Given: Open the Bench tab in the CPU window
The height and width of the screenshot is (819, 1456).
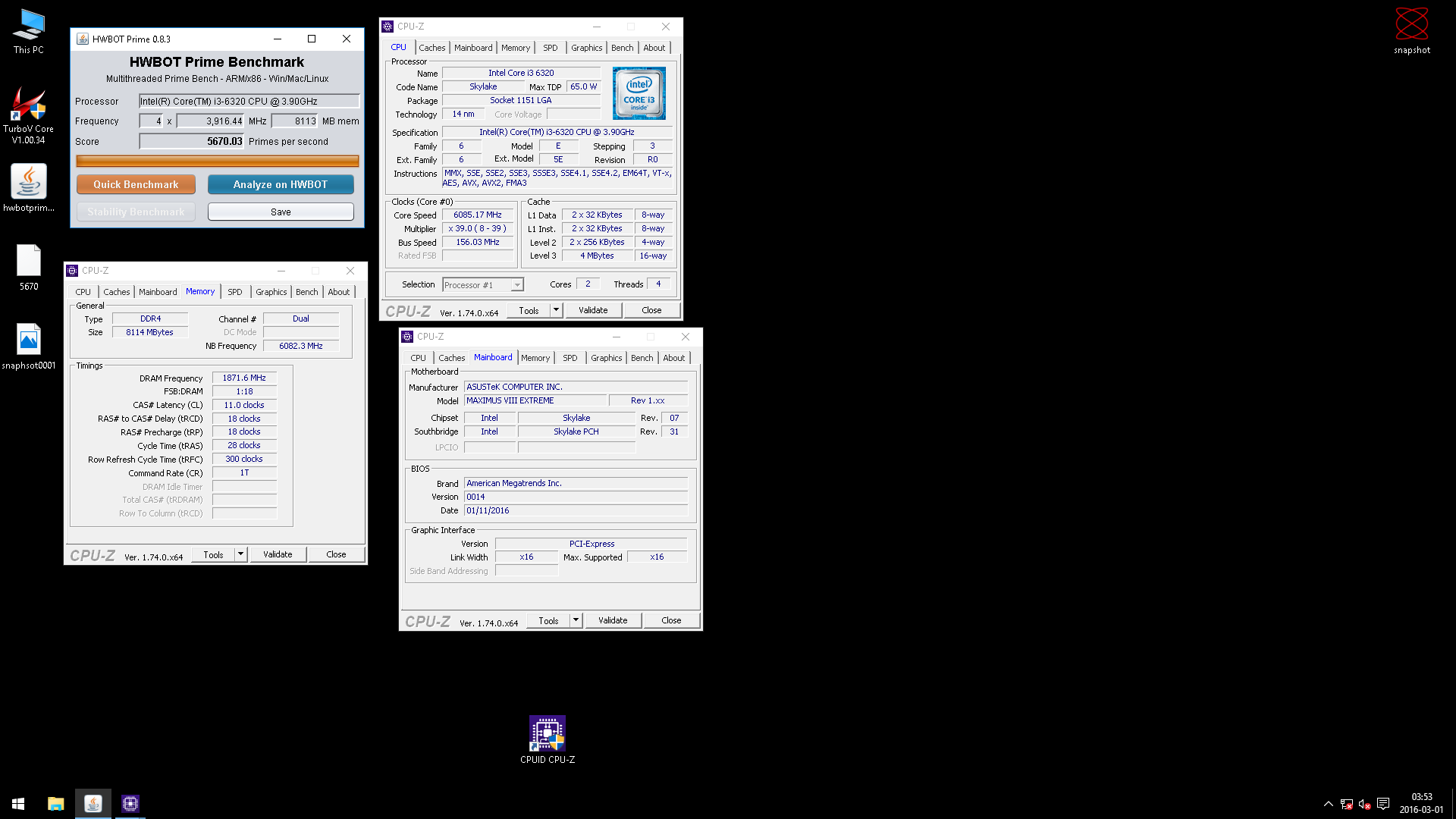Looking at the screenshot, I should click(623, 48).
